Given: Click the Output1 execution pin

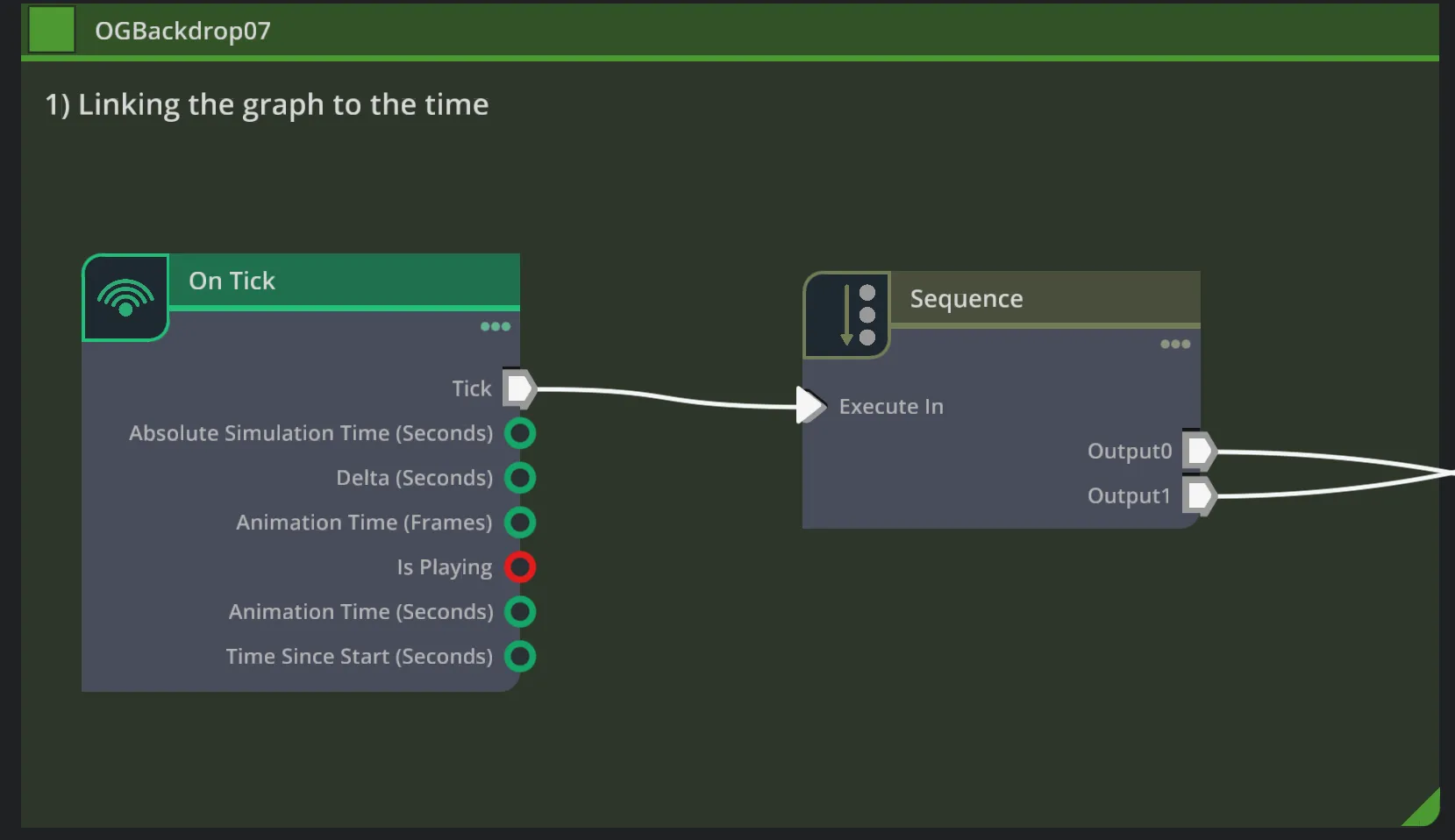Looking at the screenshot, I should 1199,496.
